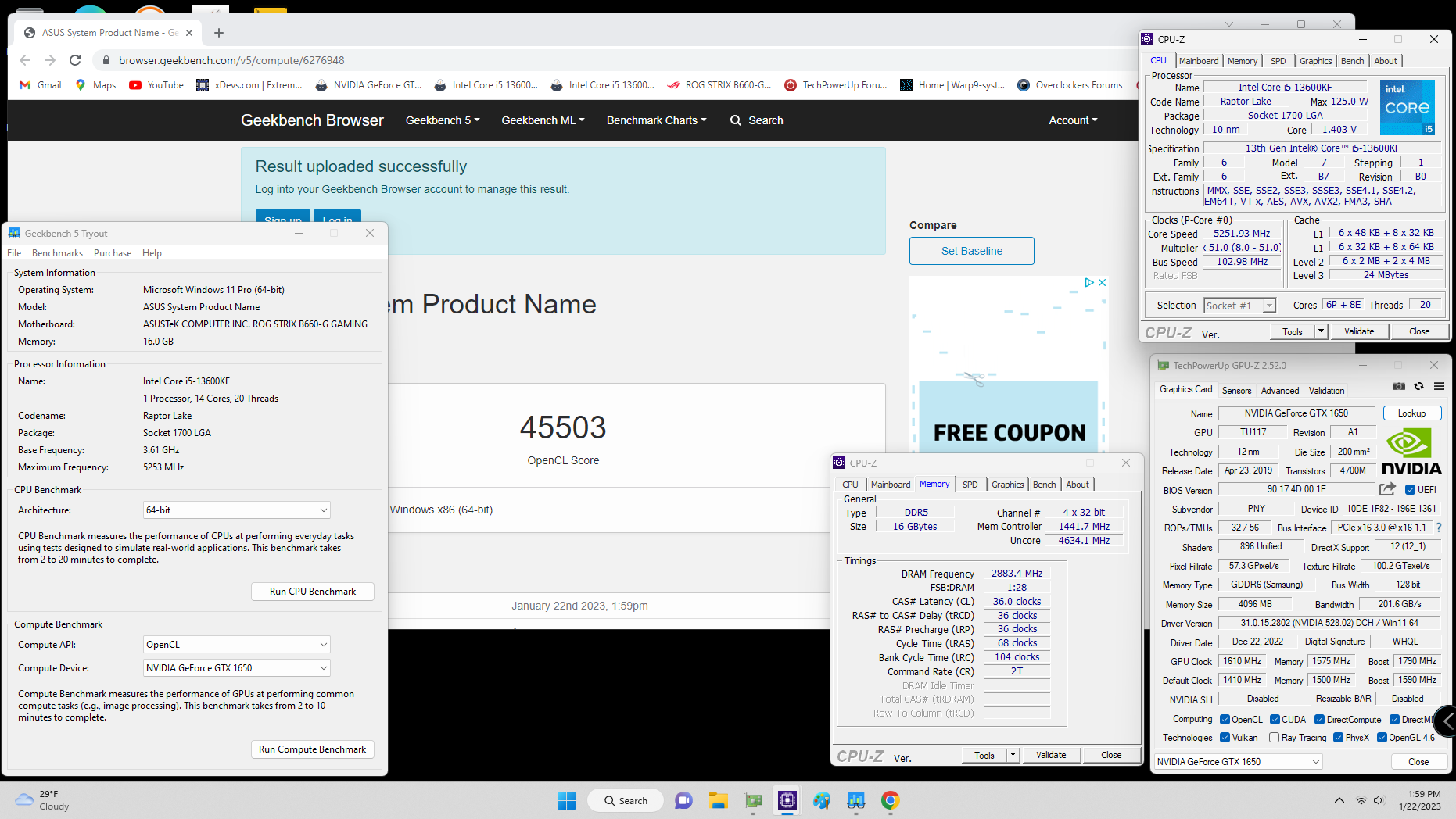Open the Geekbench taskbar icon
The height and width of the screenshot is (819, 1456).
coord(856,800)
